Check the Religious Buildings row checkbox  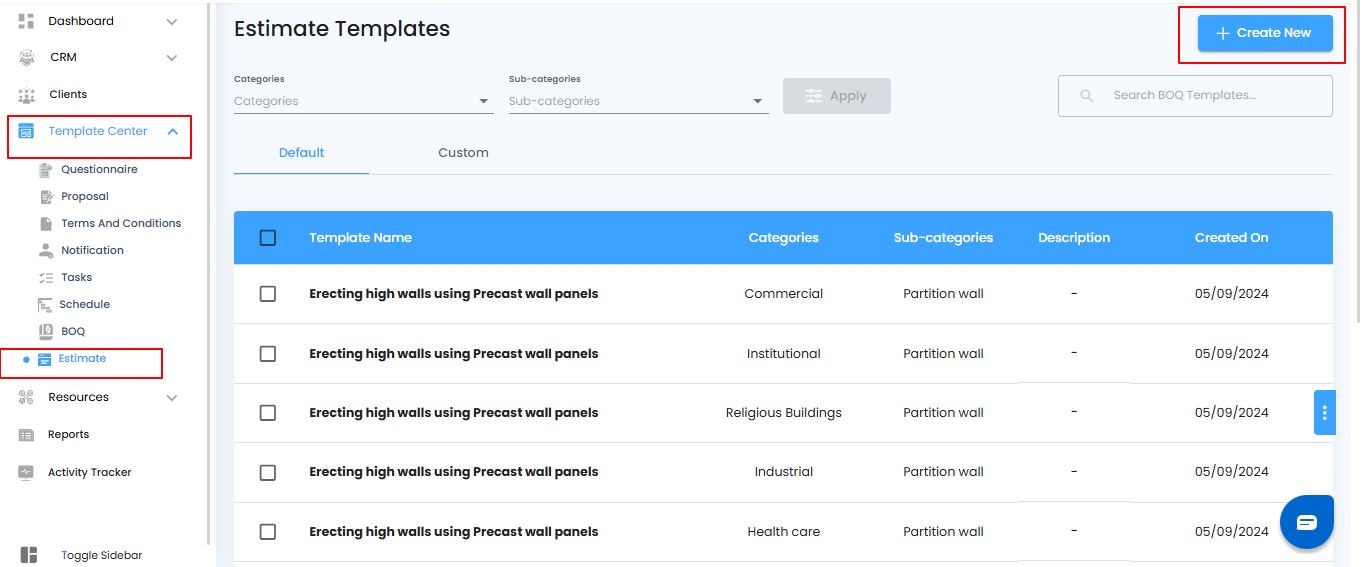click(x=267, y=413)
